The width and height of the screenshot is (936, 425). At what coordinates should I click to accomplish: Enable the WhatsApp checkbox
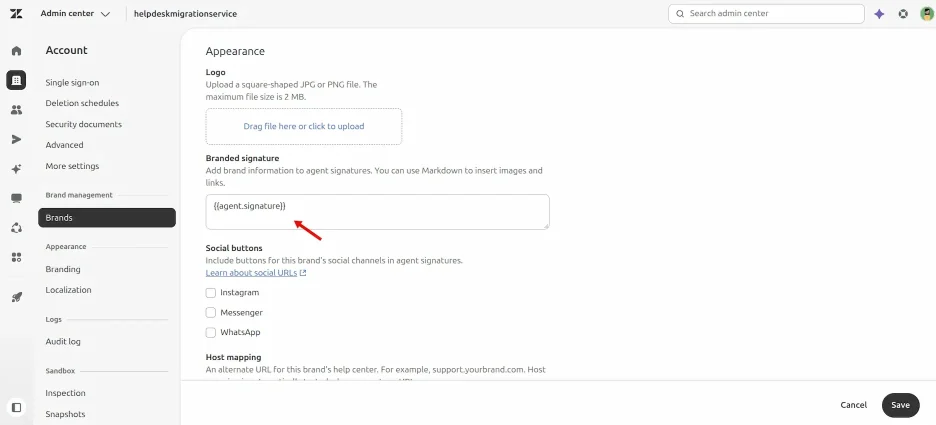tap(211, 332)
